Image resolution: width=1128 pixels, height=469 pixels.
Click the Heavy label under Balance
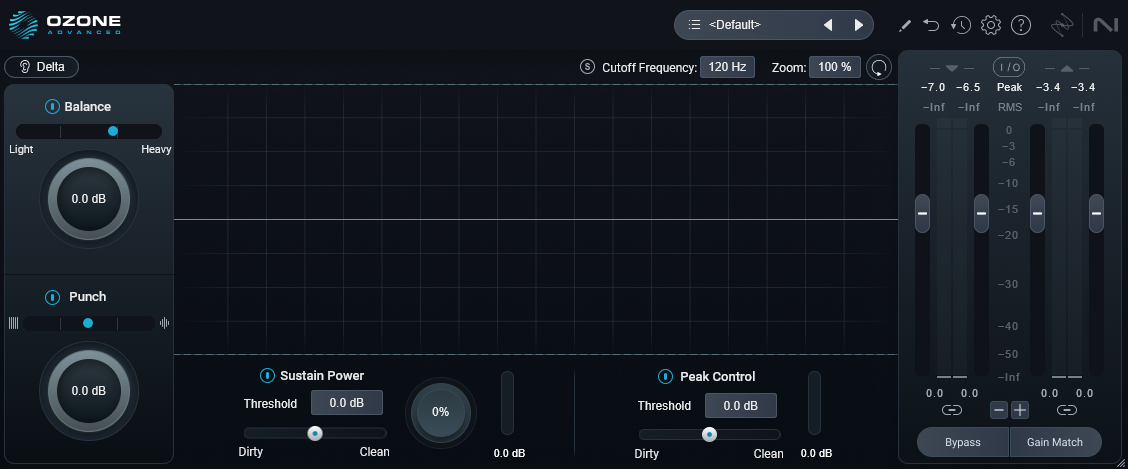[x=156, y=150]
